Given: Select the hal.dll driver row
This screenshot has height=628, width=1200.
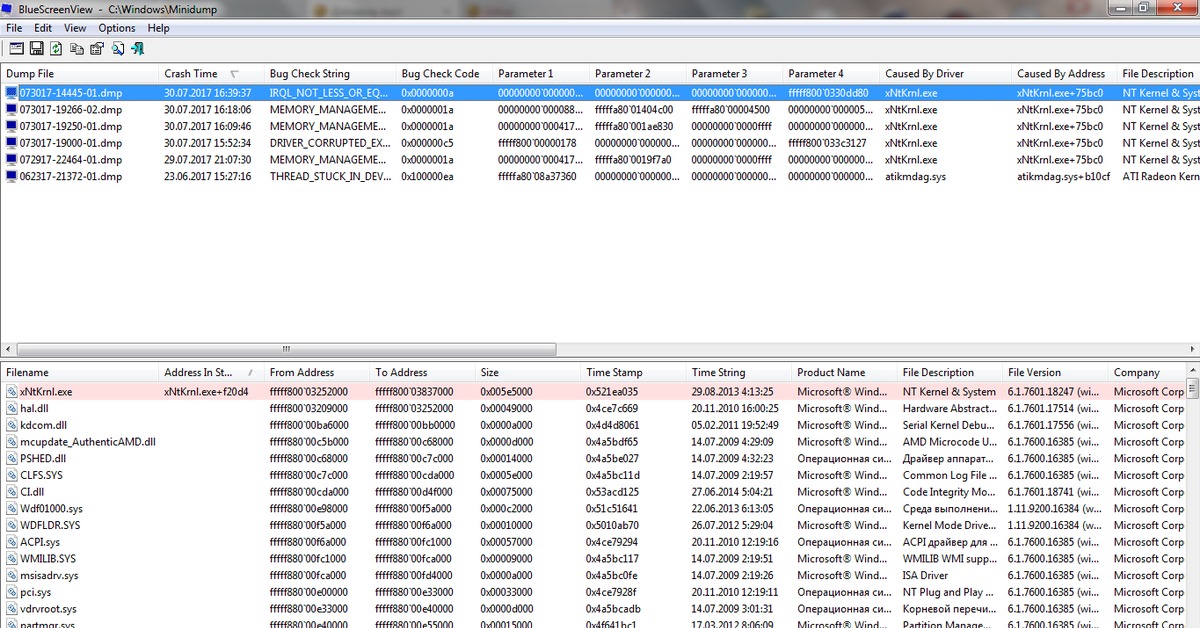Looking at the screenshot, I should (34, 409).
